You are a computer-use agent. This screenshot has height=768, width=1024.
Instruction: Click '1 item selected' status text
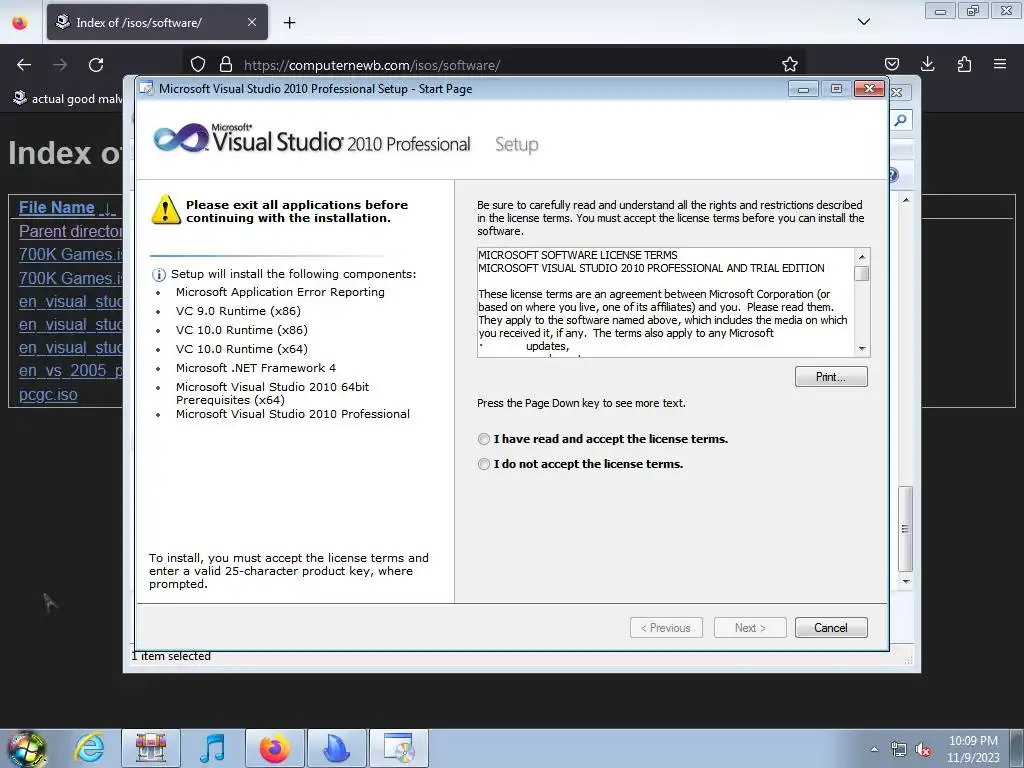(x=171, y=656)
